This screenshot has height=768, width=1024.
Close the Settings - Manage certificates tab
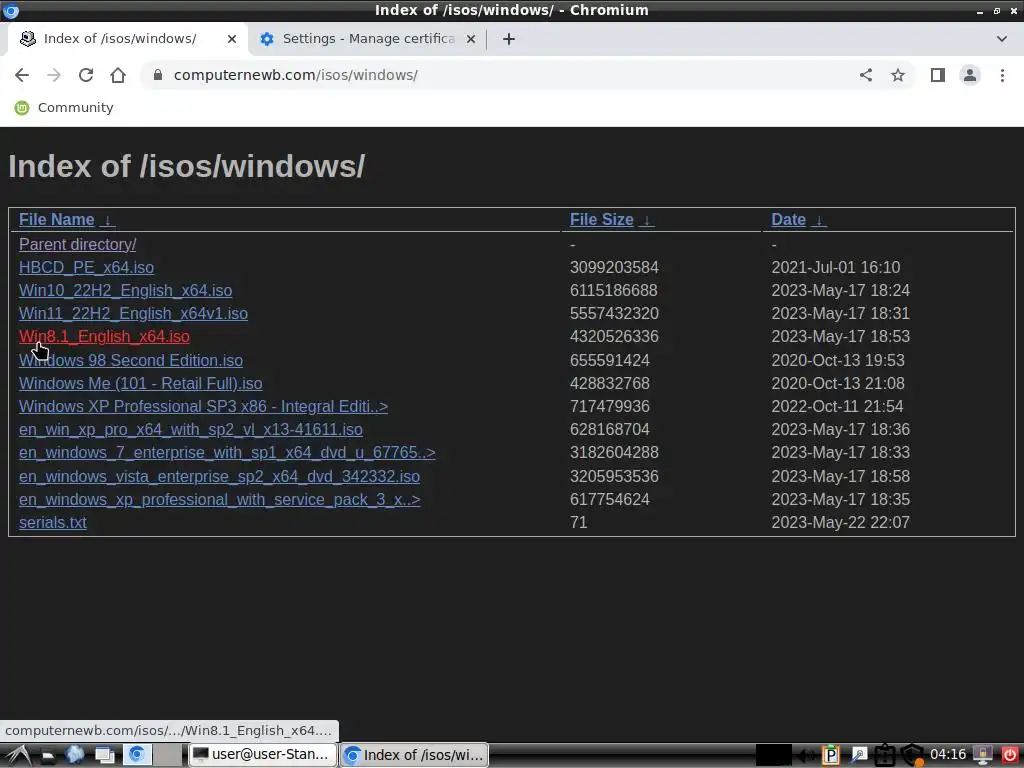coord(470,39)
